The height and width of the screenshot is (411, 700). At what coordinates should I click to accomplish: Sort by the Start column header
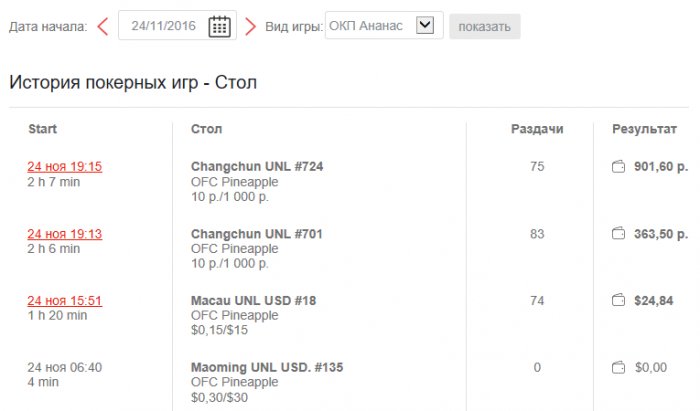click(43, 129)
